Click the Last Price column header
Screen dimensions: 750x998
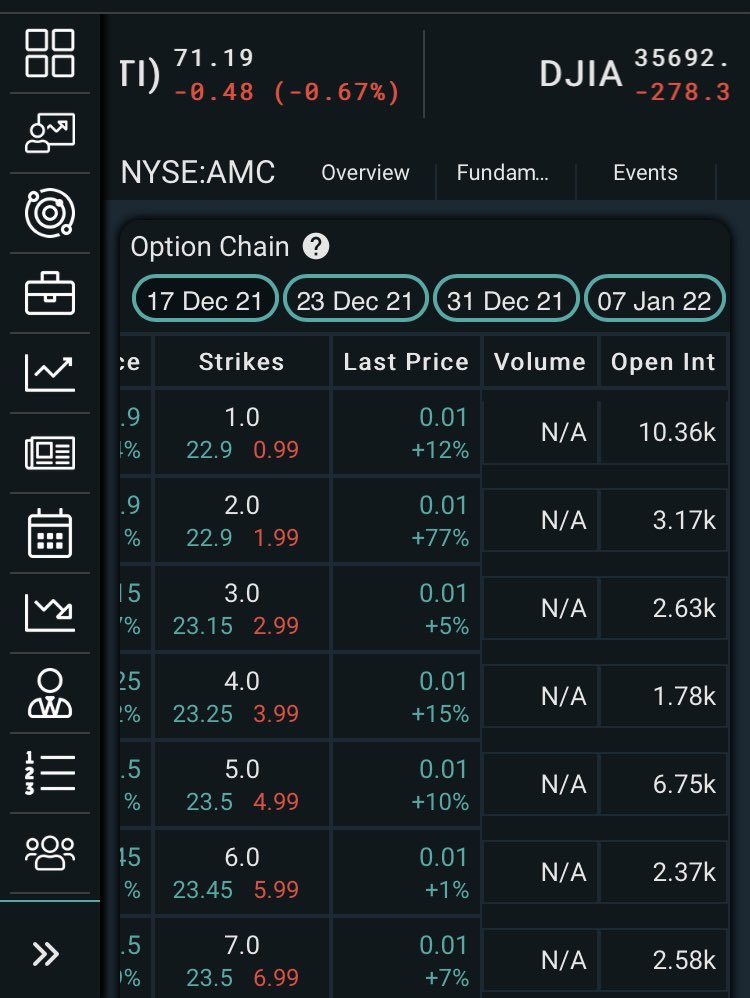click(406, 362)
